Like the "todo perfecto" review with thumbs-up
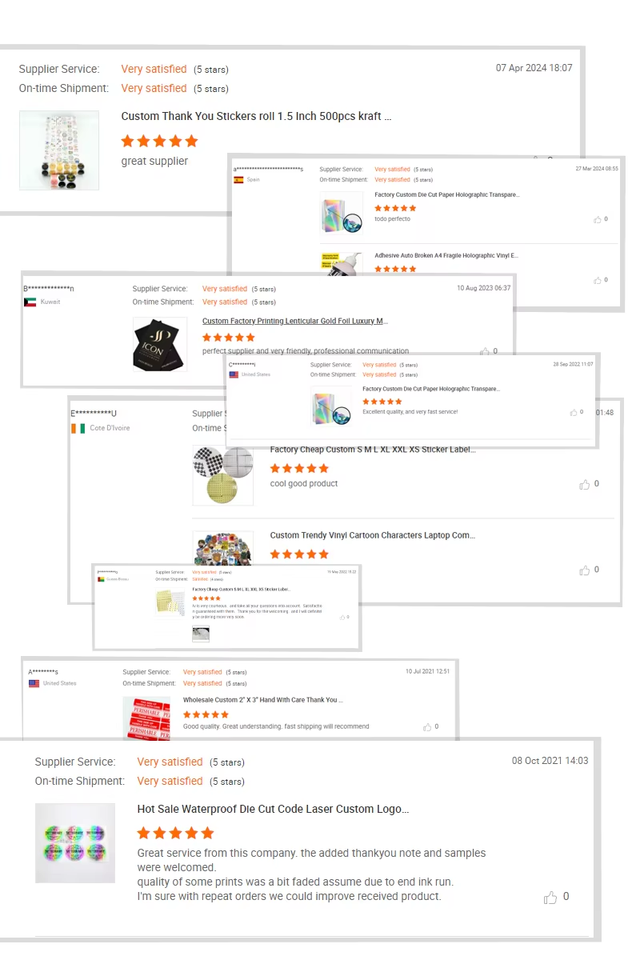 pyautogui.click(x=597, y=219)
